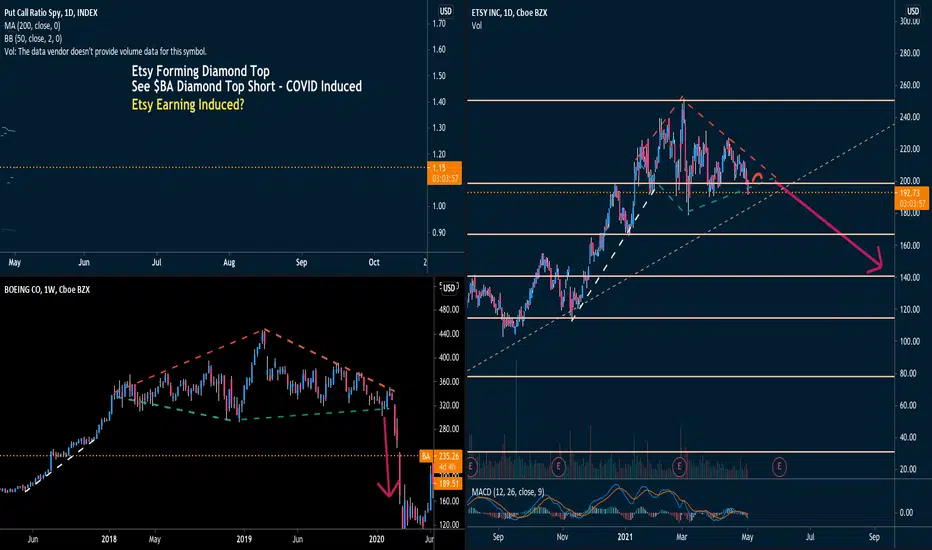Click the 0.90 value on Put Call price axis
The width and height of the screenshot is (932, 550).
439,232
